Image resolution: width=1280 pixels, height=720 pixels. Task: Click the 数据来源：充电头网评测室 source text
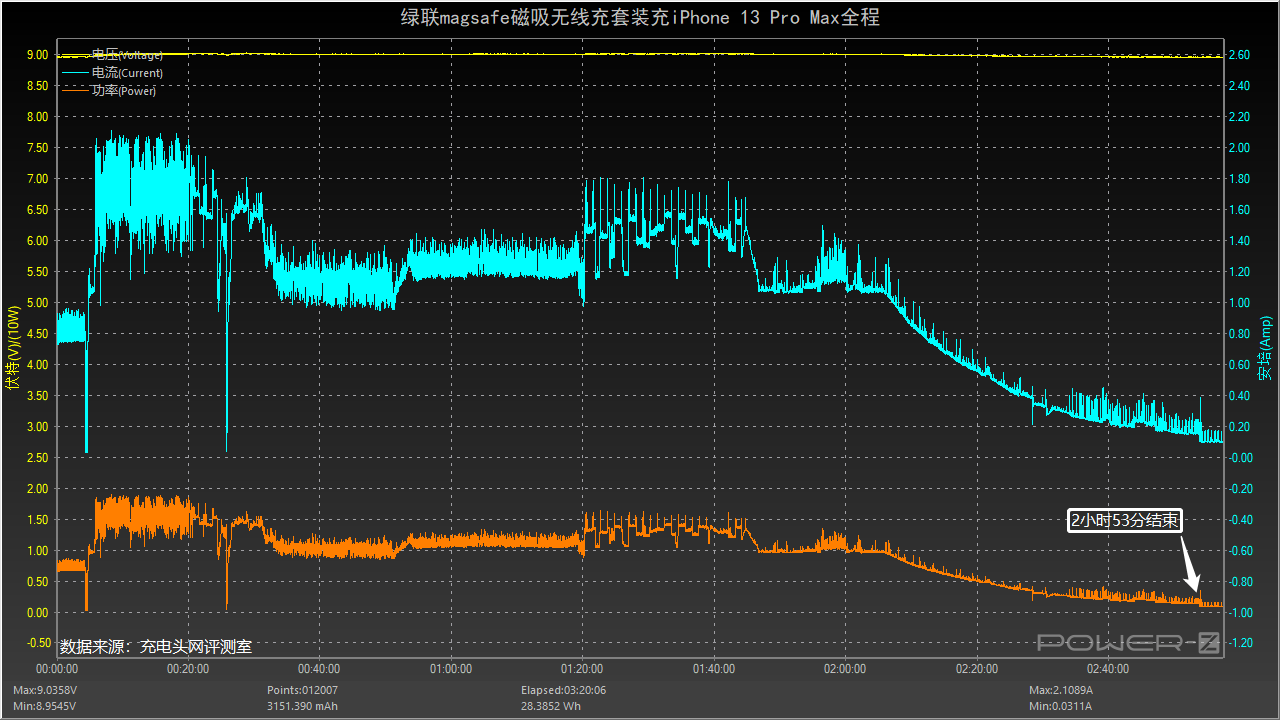pyautogui.click(x=156, y=647)
